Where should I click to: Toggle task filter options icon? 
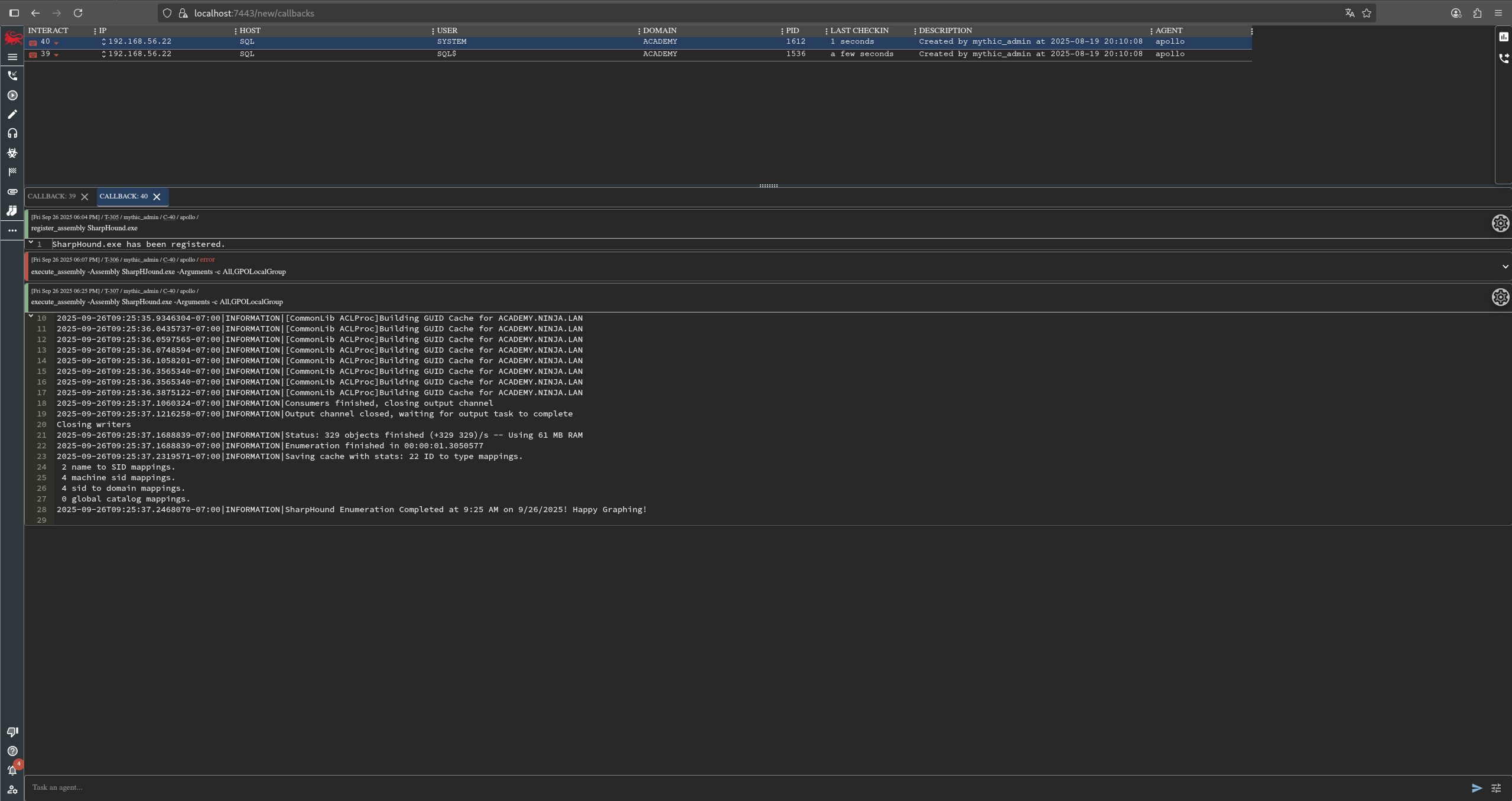click(x=1496, y=788)
